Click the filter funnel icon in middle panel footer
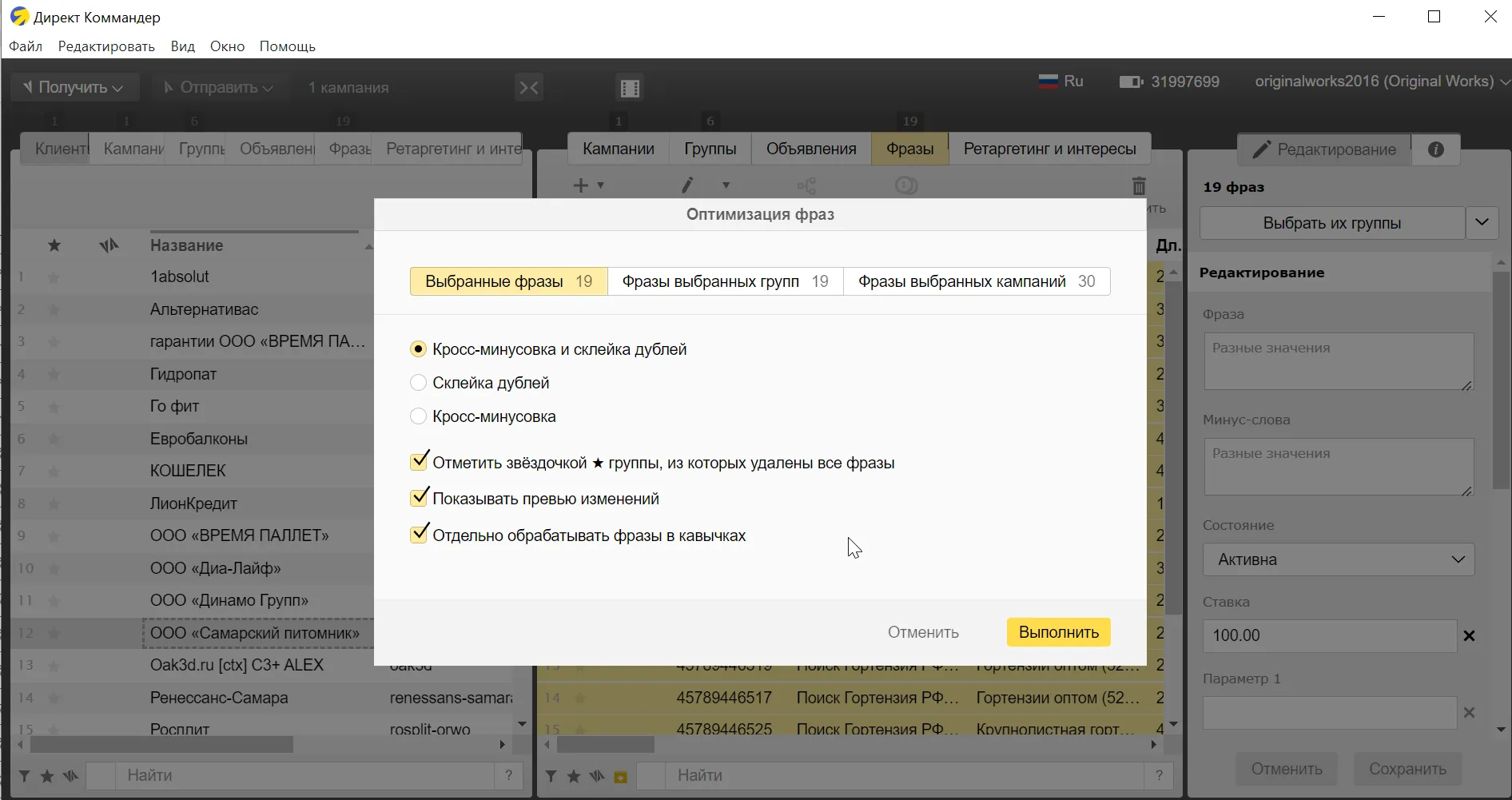Screen dimensions: 1512x800 tap(551, 776)
